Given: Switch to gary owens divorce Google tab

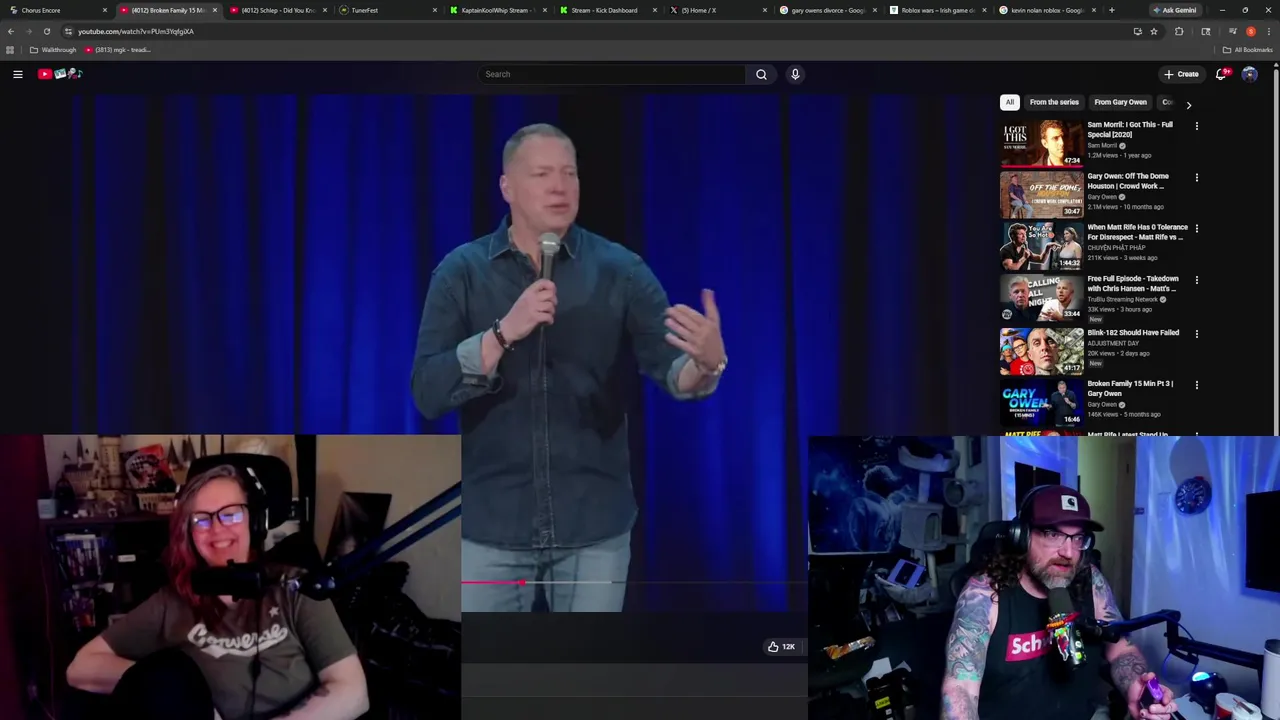Looking at the screenshot, I should pyautogui.click(x=827, y=10).
